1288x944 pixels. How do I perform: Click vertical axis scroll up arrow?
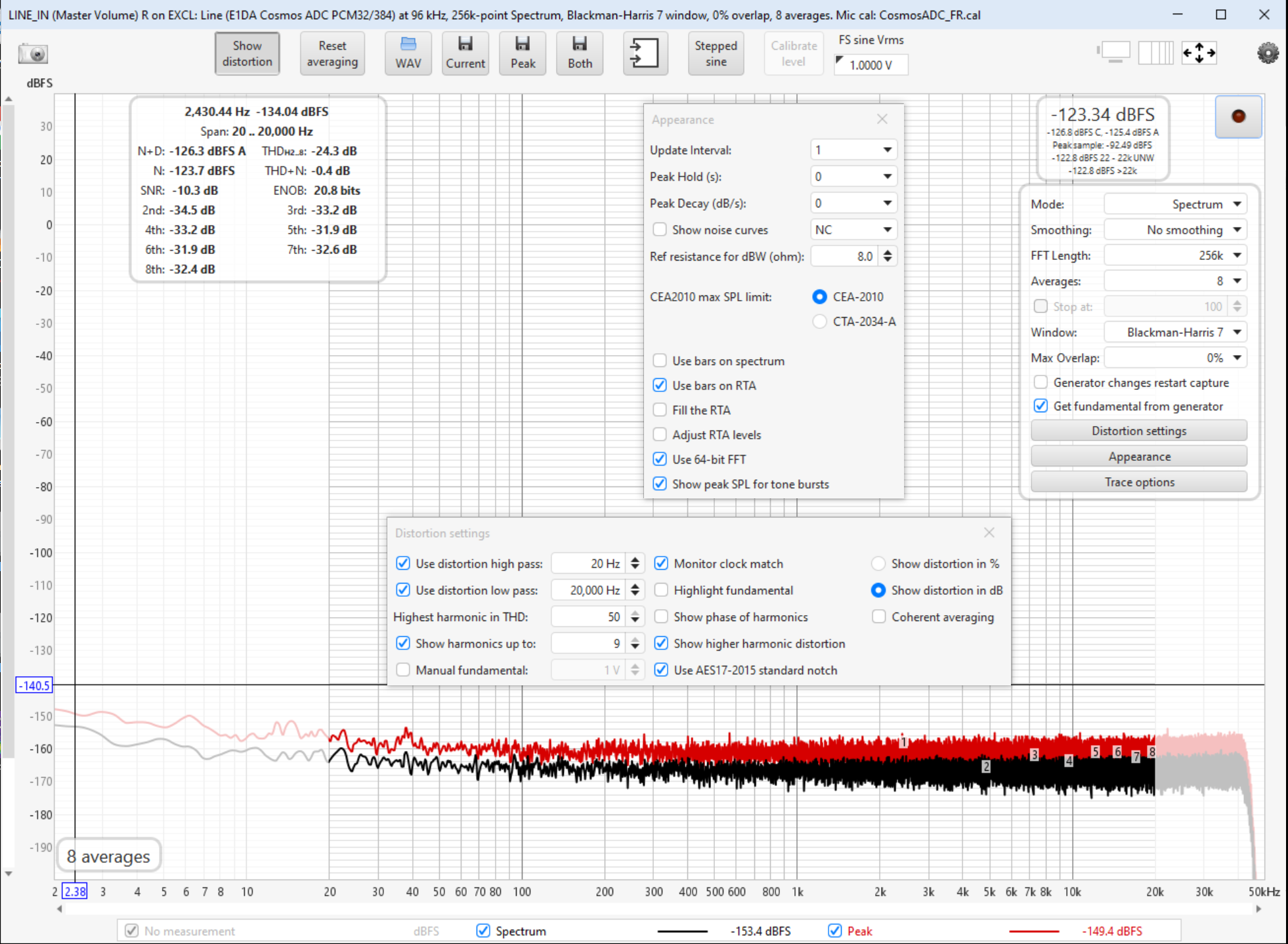point(9,99)
